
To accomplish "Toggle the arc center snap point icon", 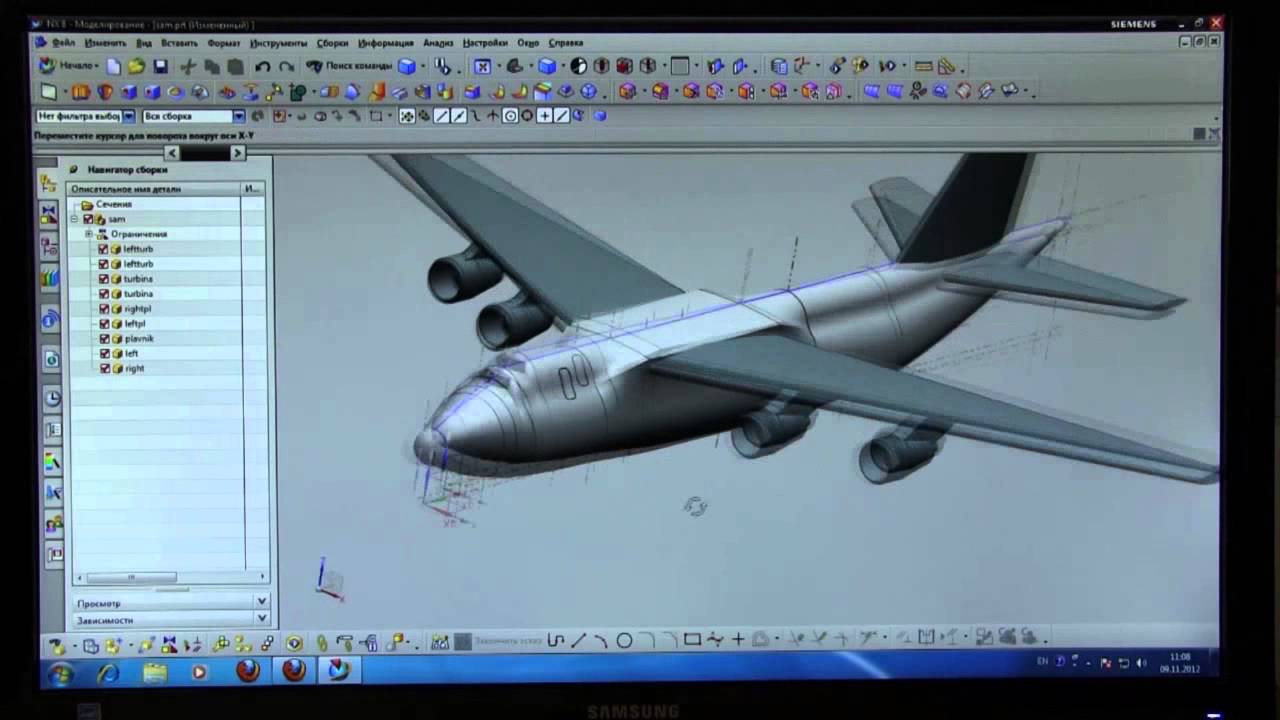I will tap(510, 116).
